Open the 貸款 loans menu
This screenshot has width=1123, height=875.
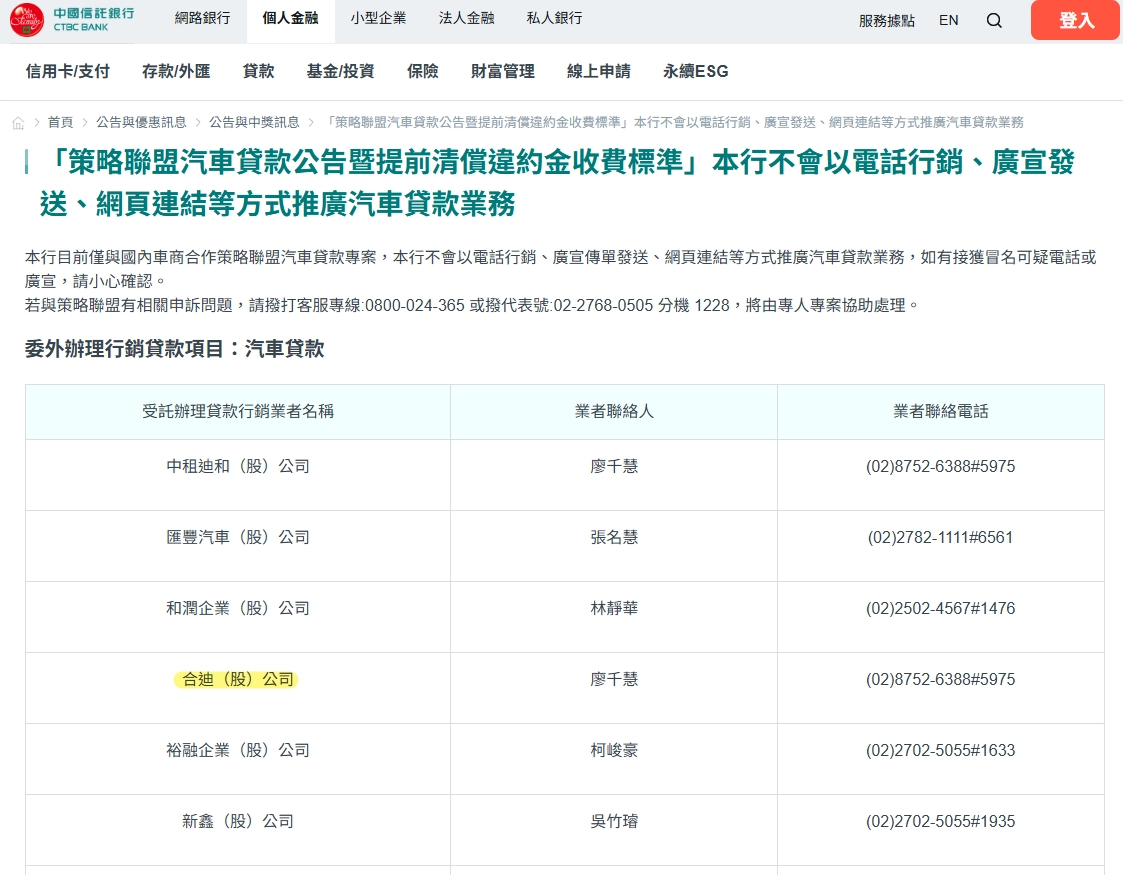pyautogui.click(x=257, y=71)
